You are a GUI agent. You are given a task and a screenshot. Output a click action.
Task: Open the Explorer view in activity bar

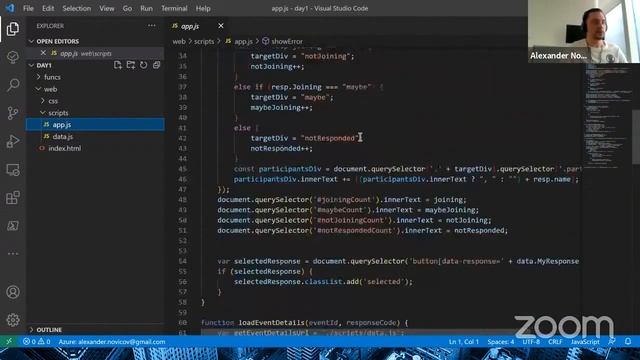click(13, 29)
